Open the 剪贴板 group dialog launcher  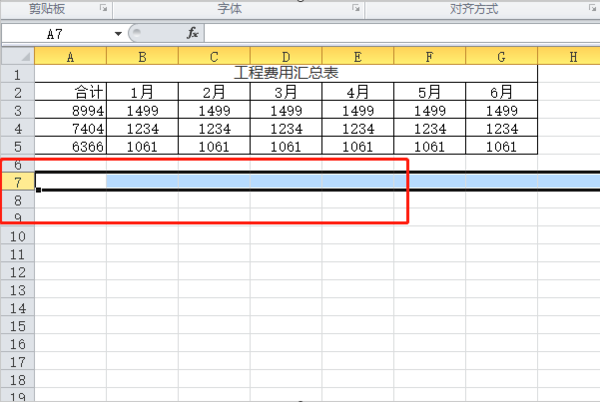pyautogui.click(x=105, y=8)
